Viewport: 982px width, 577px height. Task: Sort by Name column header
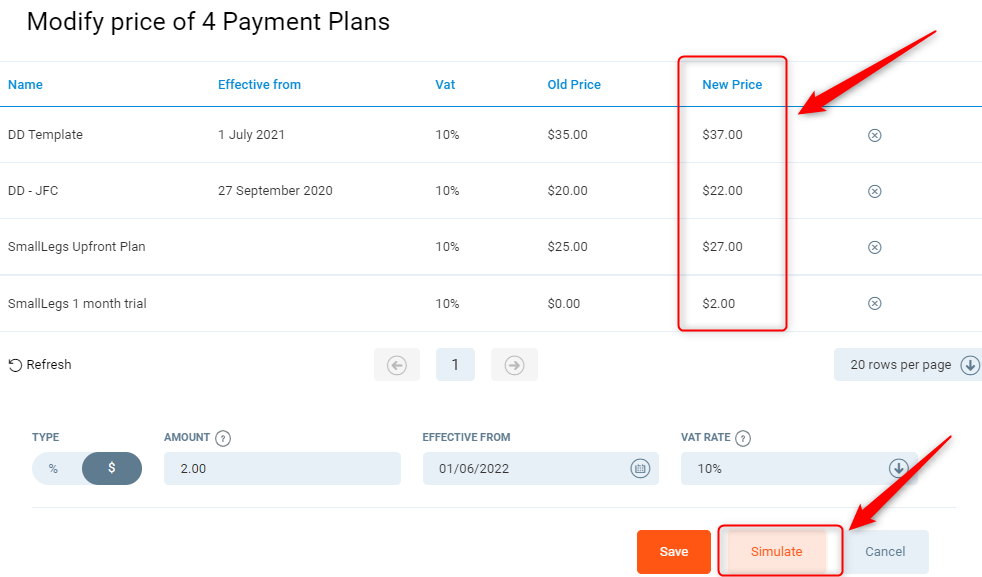pyautogui.click(x=25, y=85)
